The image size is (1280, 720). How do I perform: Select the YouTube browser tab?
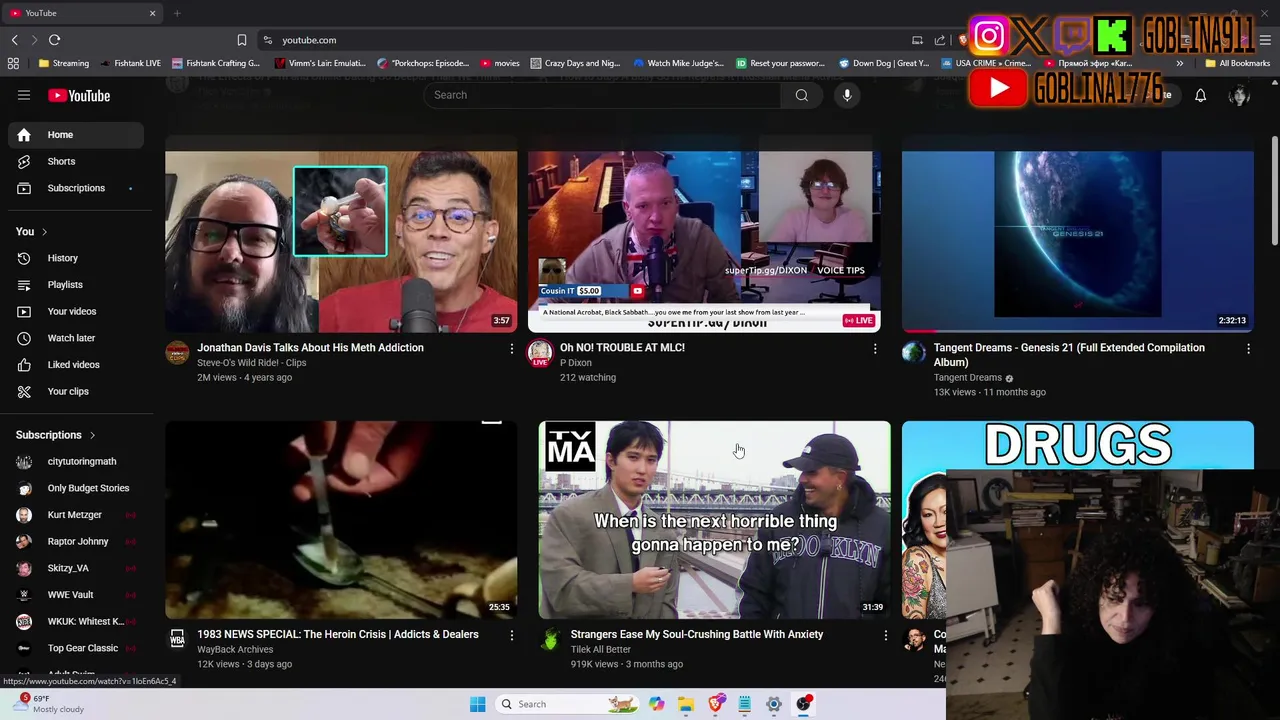(x=81, y=13)
